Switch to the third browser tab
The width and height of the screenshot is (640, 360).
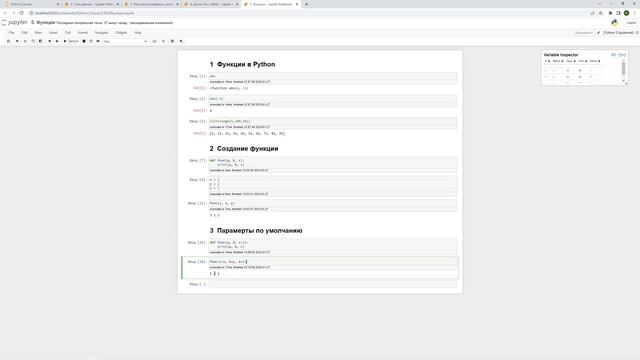coord(151,4)
